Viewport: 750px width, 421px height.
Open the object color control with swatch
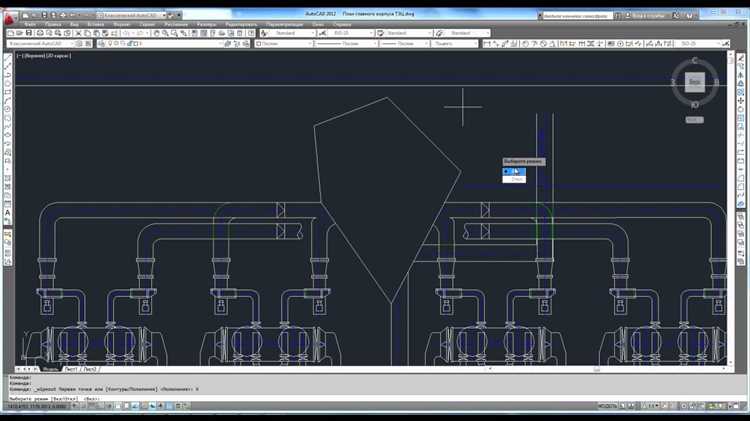[x=284, y=44]
